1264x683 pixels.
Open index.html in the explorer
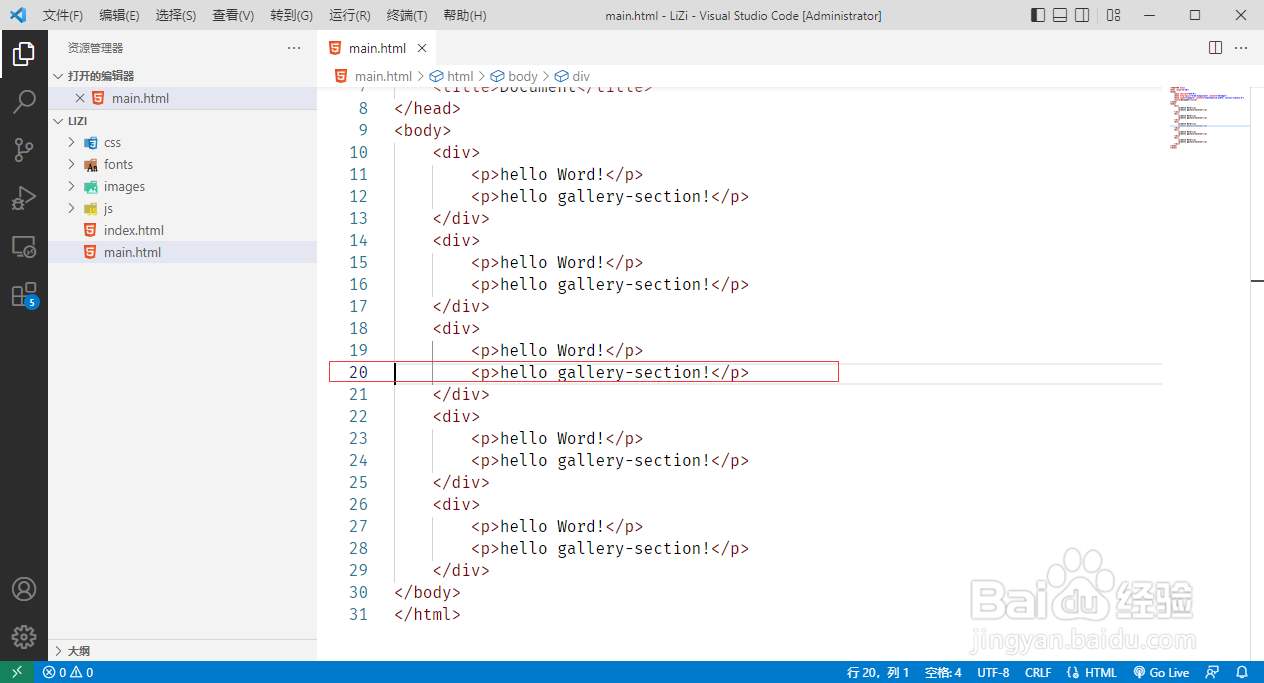pyautogui.click(x=133, y=230)
